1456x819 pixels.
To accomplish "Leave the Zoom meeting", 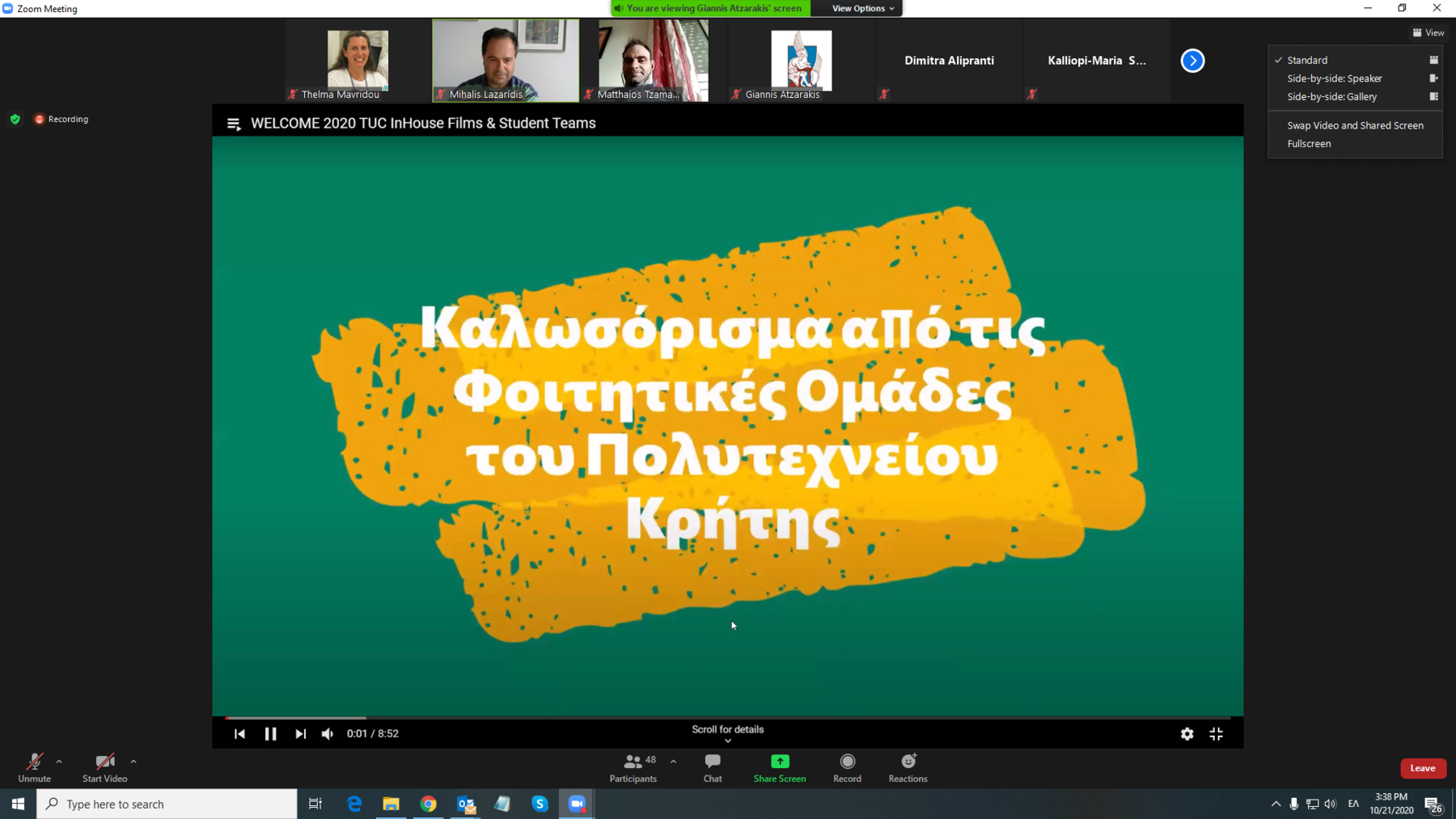I will [1422, 768].
